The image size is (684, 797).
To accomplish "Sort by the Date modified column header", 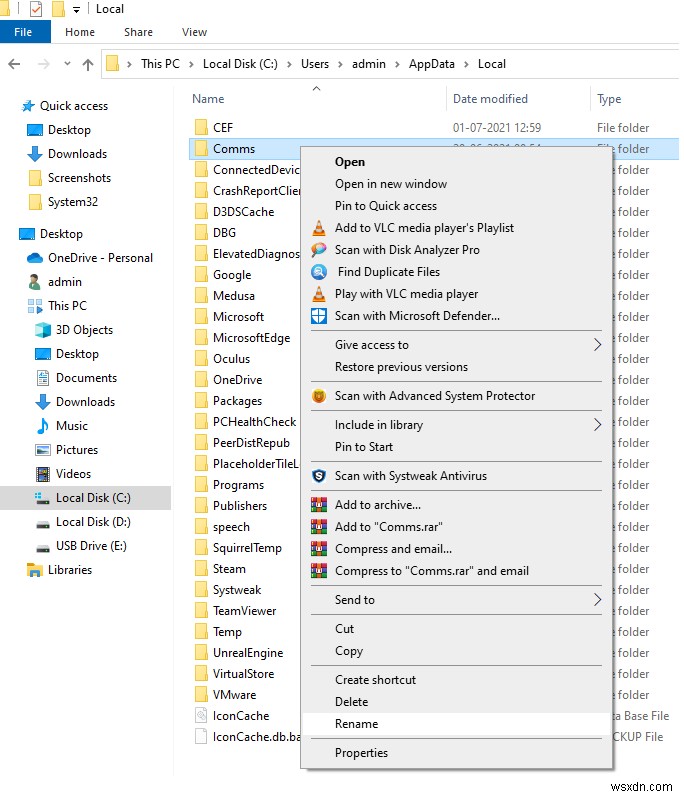I will coord(490,99).
